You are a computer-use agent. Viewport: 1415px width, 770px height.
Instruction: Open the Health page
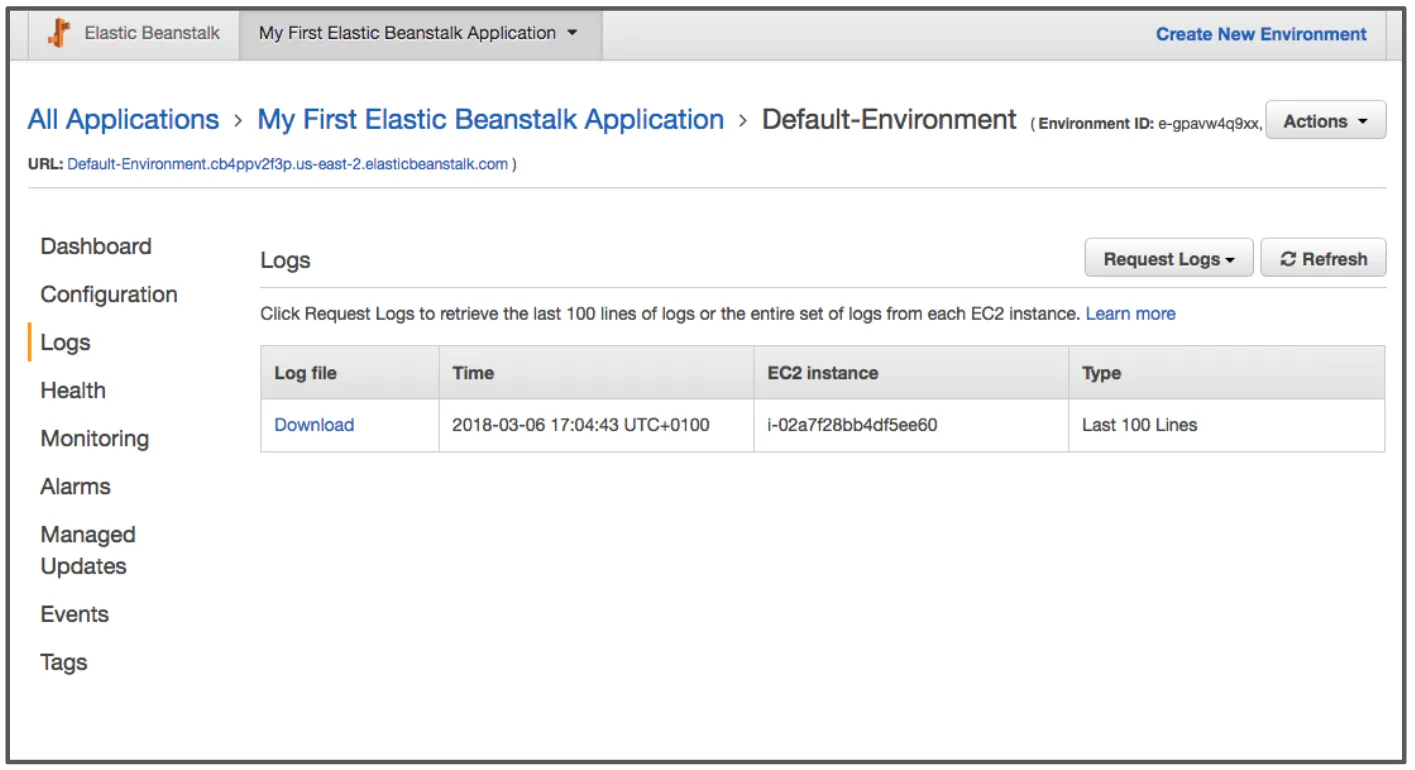(x=72, y=390)
